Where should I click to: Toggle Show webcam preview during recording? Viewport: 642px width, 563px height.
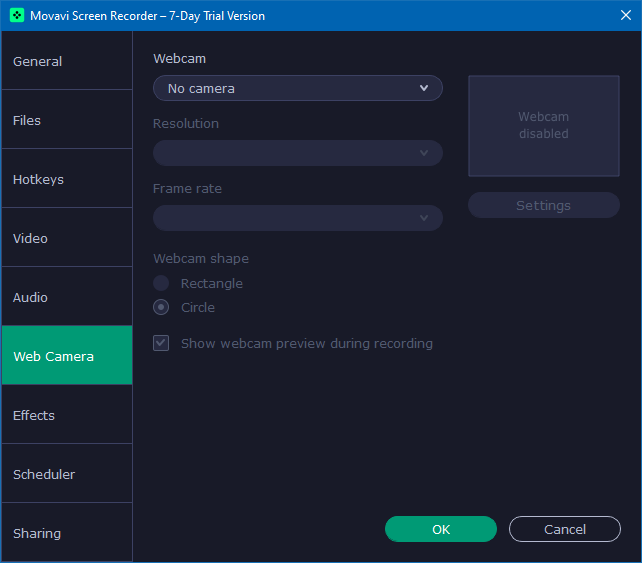[161, 343]
